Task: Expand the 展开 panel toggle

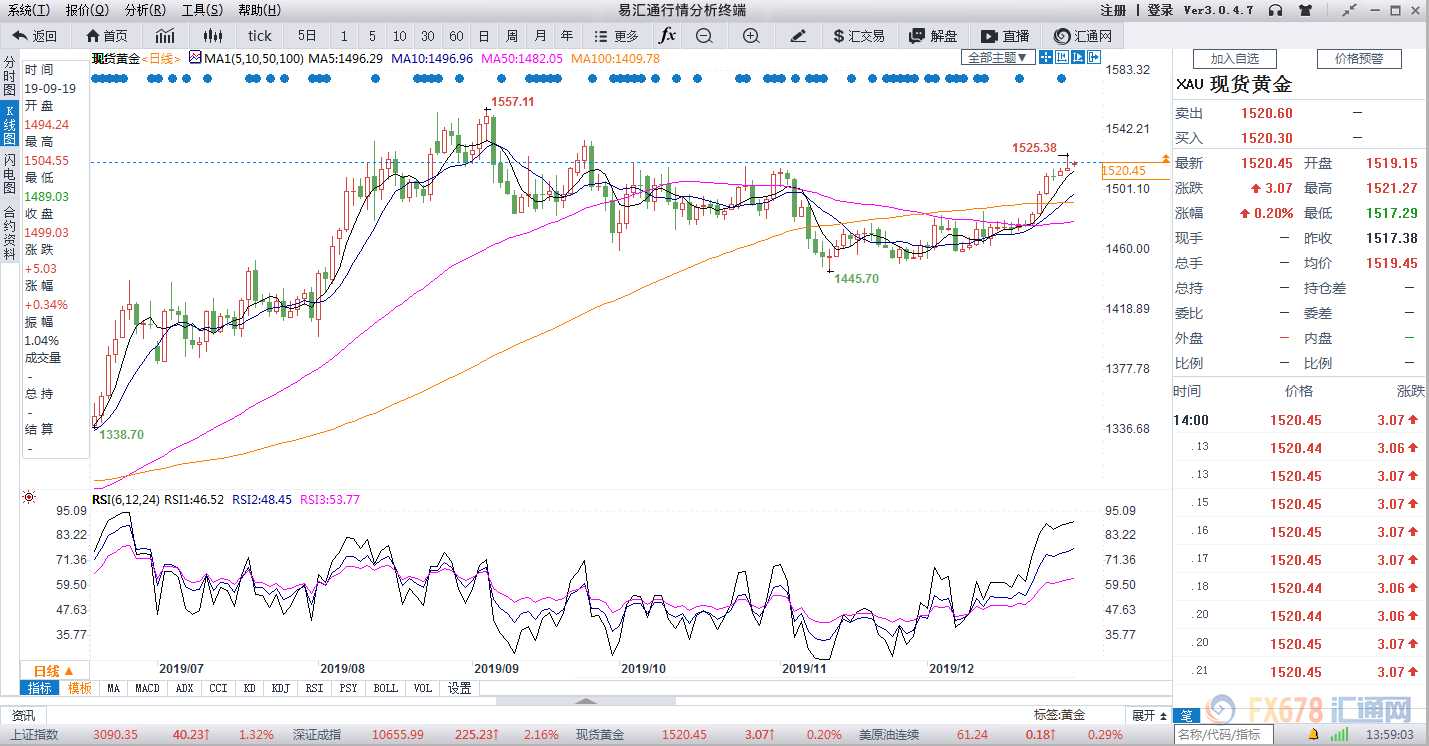Action: [1149, 715]
